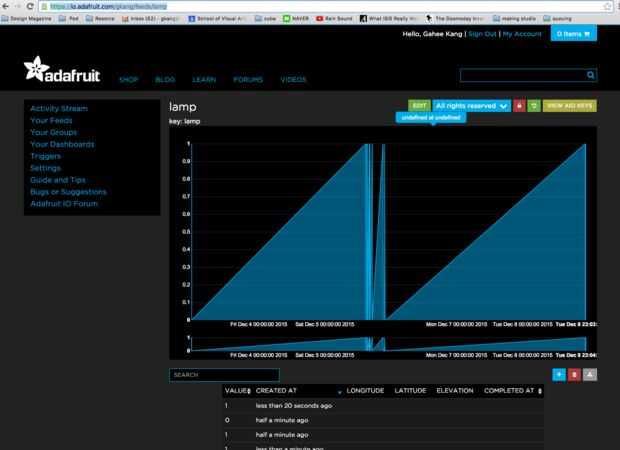This screenshot has width=620, height=450.
Task: Open Guide and Tips
Action: 58,180
